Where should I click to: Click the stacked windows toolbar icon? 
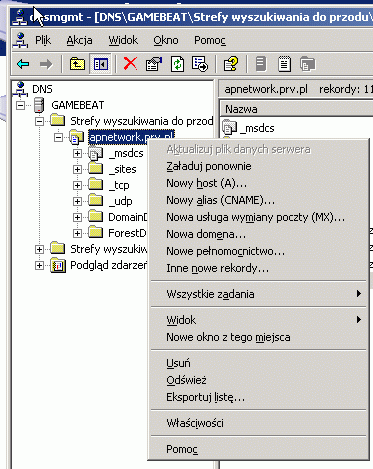307,64
